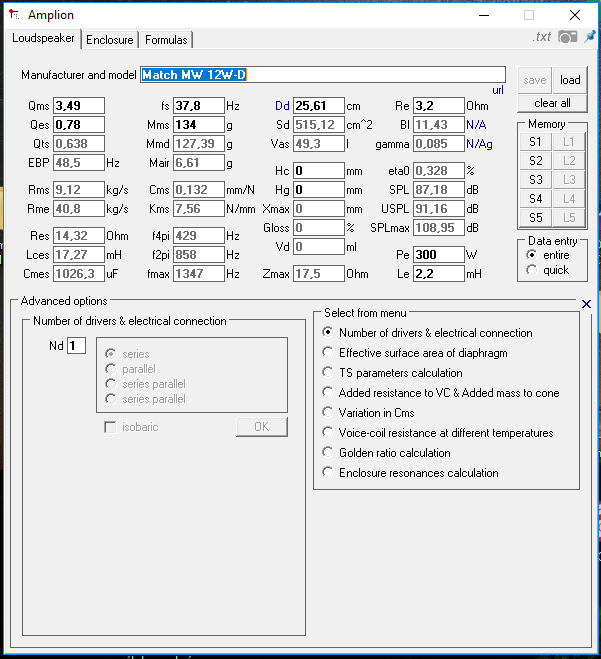This screenshot has width=601, height=659.
Task: Click the OK button in drivers group
Action: (262, 427)
